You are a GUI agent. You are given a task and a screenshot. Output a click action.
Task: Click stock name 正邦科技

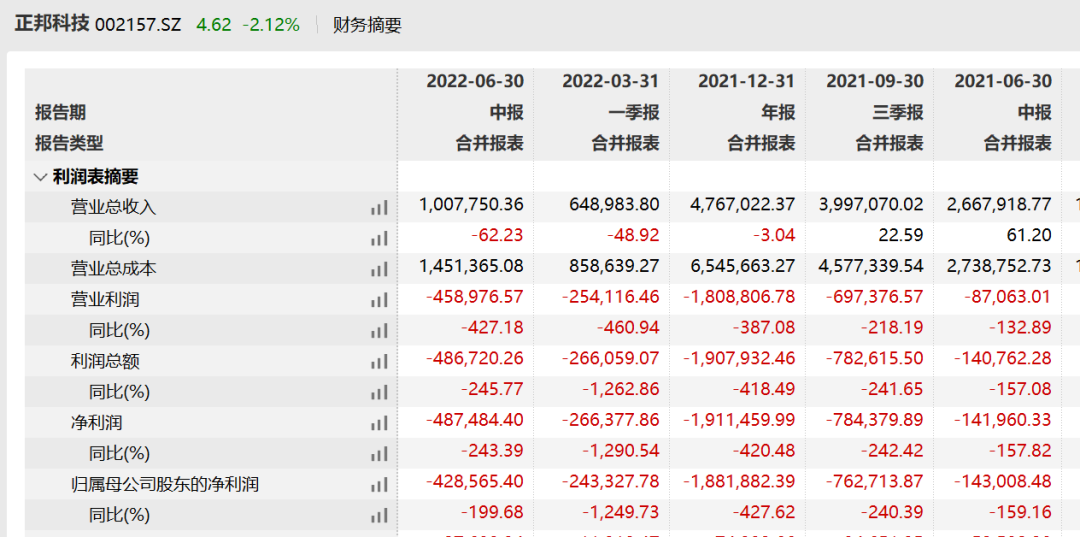pyautogui.click(x=52, y=24)
